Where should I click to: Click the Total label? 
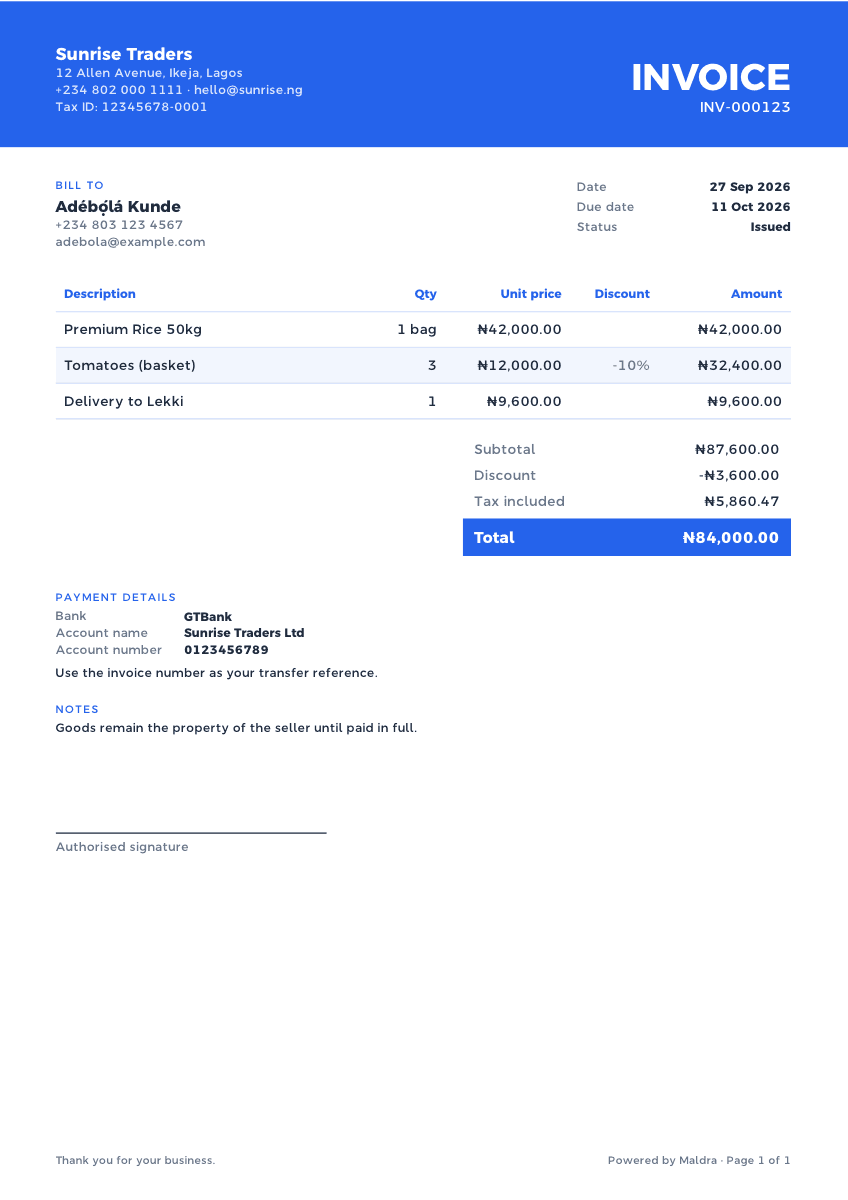tap(494, 537)
